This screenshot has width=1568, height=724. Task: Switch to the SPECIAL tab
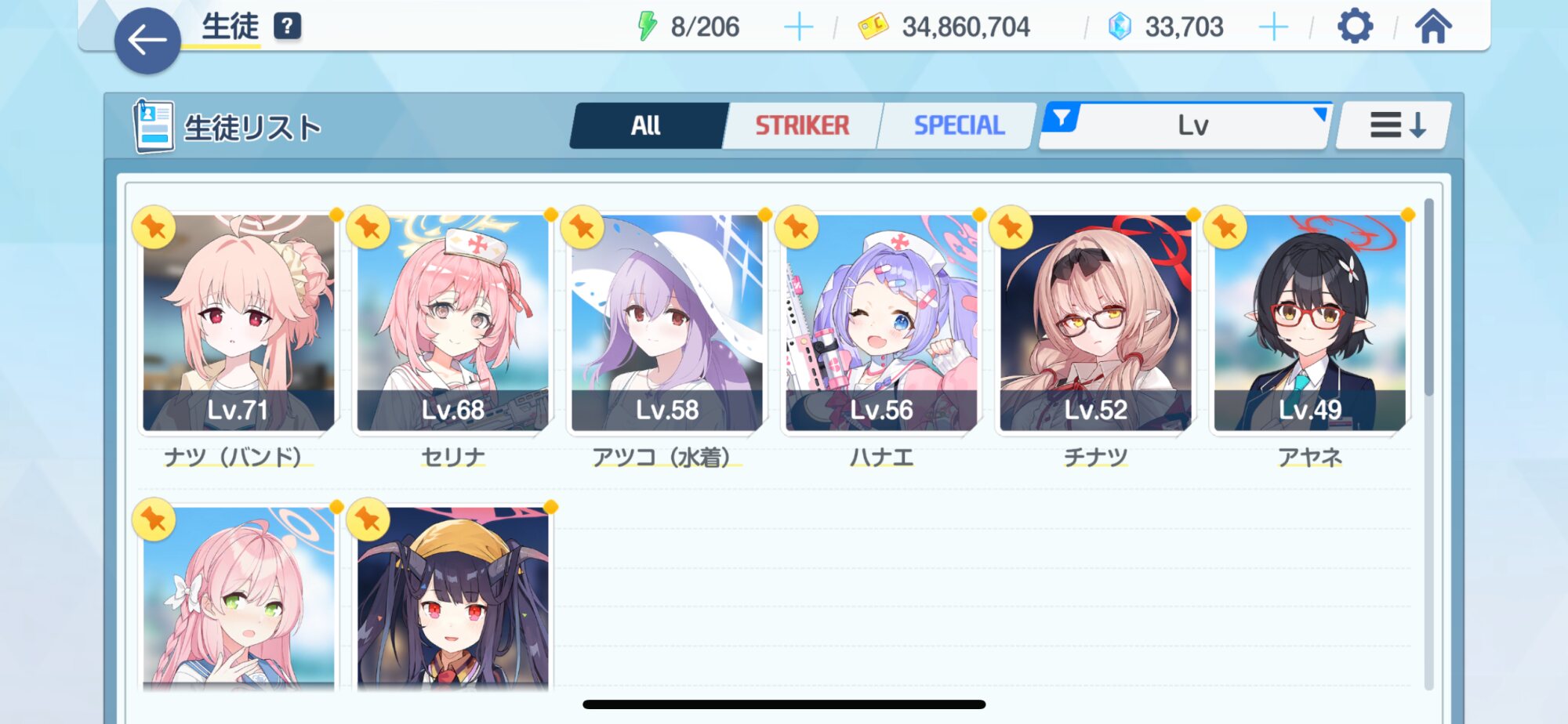click(958, 125)
